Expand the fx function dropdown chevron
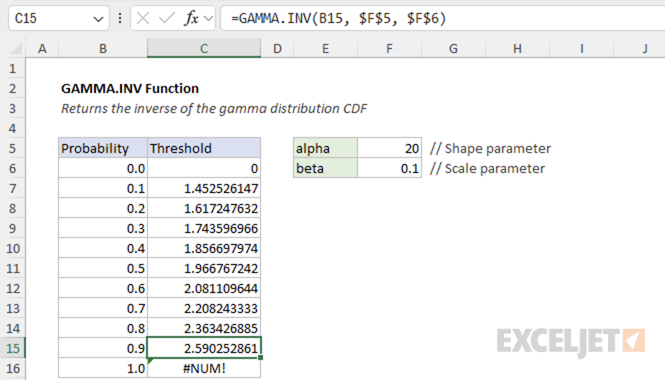This screenshot has height=380, width=665. 208,19
